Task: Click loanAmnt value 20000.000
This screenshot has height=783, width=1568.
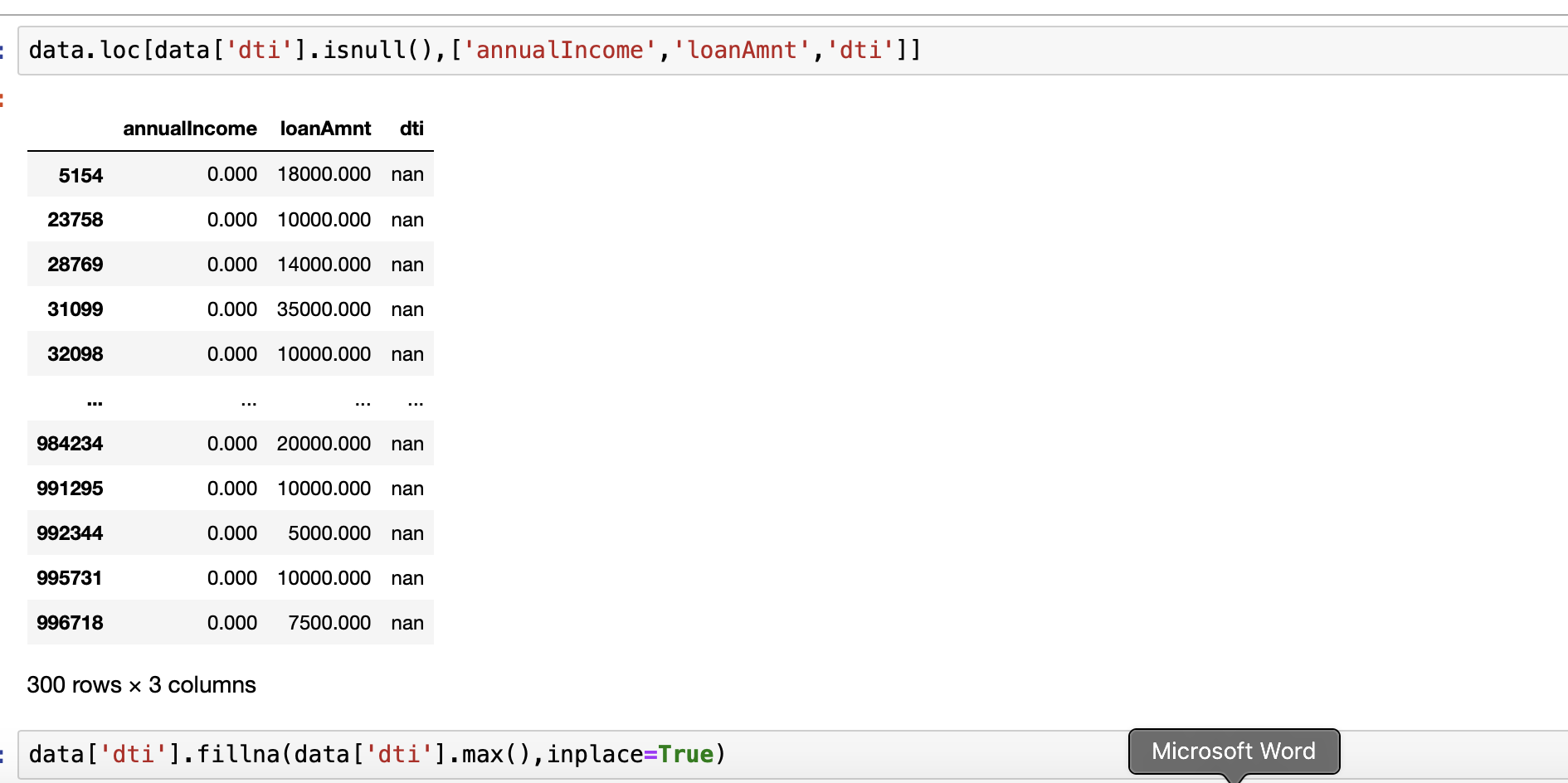Action: tap(324, 444)
